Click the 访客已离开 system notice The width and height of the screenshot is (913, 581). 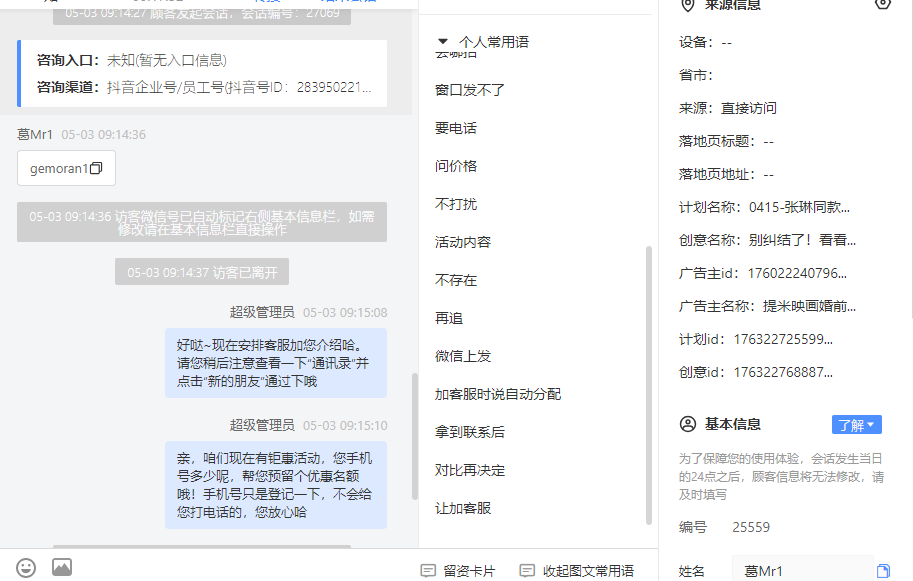(x=201, y=272)
